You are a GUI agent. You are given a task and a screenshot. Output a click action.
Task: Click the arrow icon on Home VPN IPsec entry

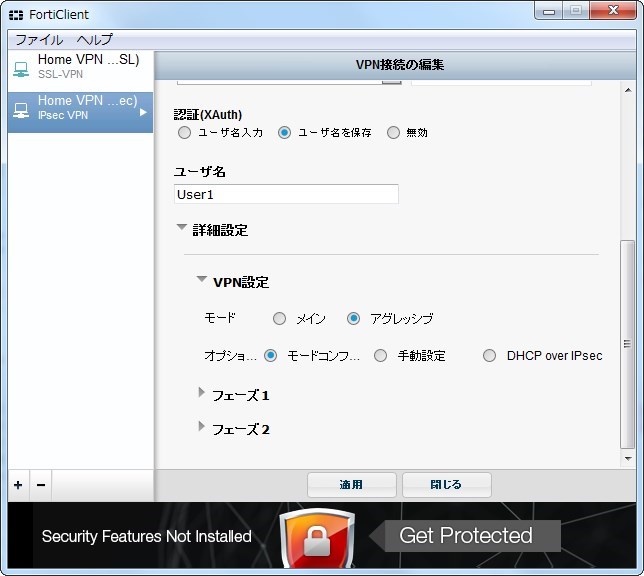(143, 112)
